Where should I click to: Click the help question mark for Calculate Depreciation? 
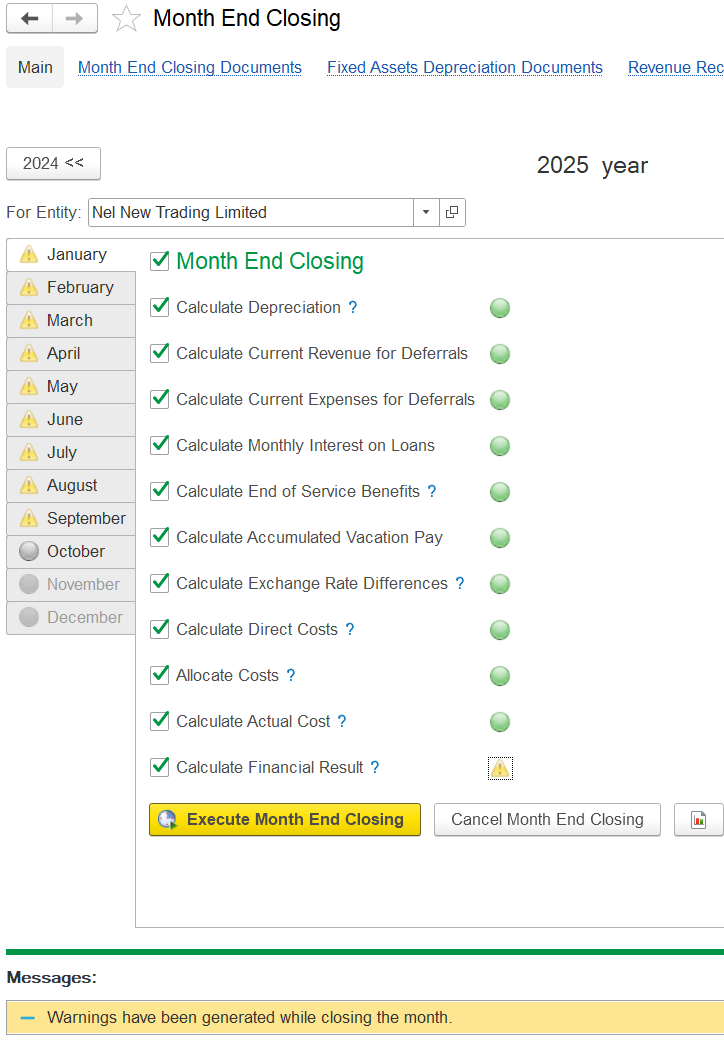point(353,308)
